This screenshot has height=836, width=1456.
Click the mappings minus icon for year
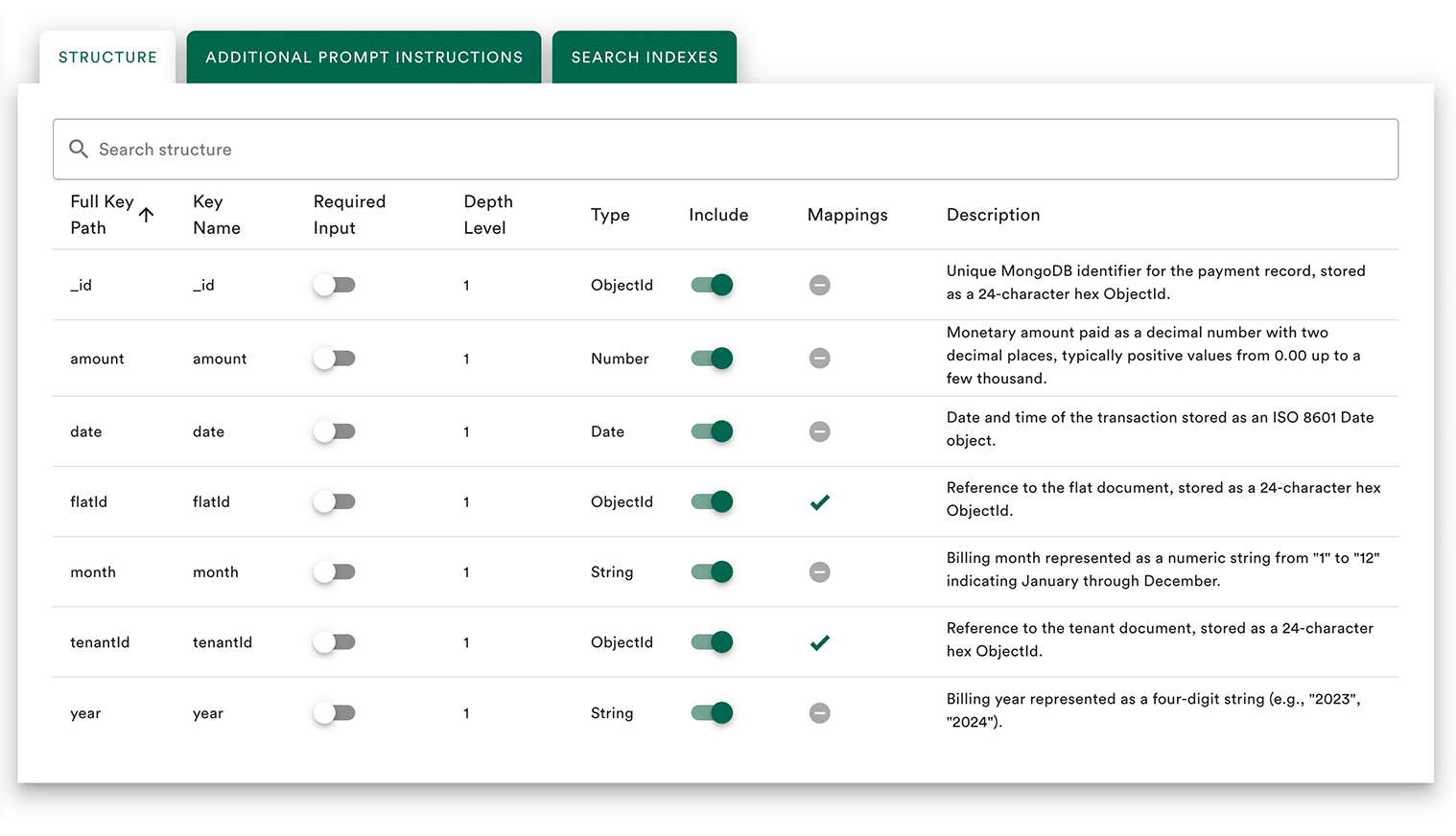pos(819,713)
